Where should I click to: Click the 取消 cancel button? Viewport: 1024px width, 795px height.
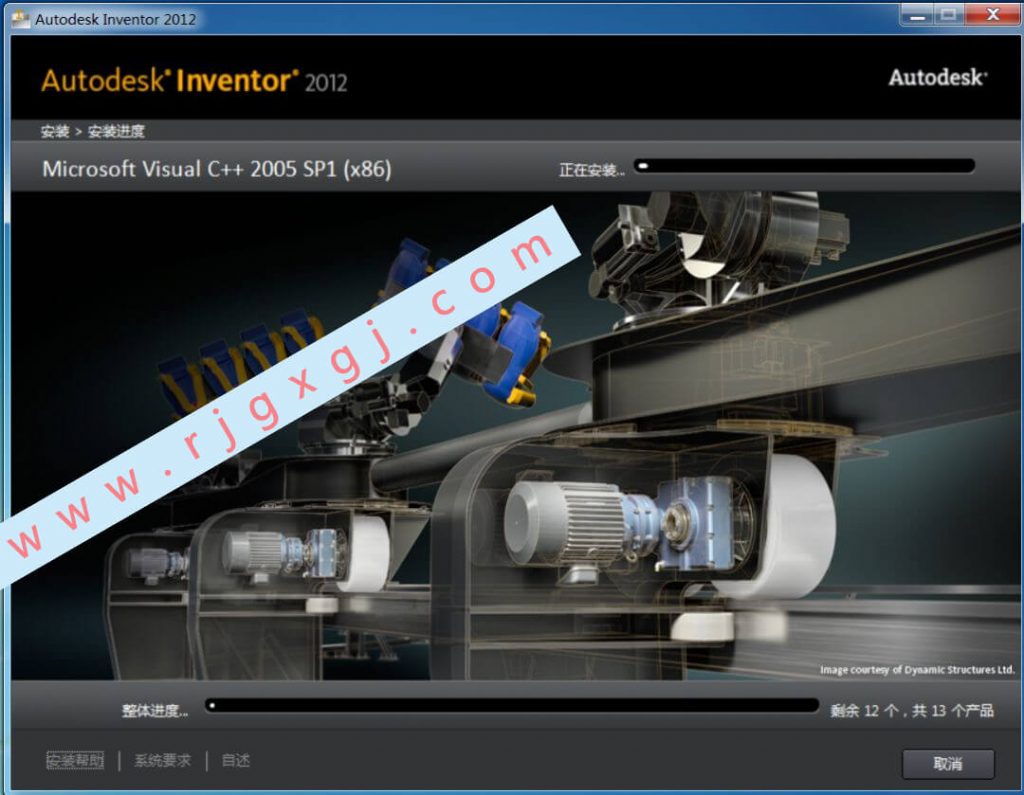(948, 763)
